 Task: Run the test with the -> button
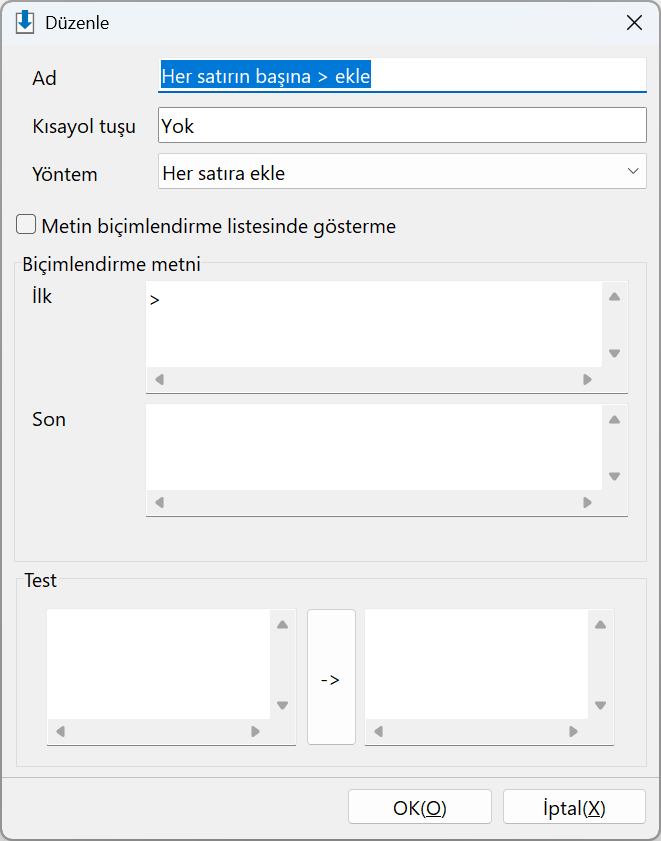[331, 677]
